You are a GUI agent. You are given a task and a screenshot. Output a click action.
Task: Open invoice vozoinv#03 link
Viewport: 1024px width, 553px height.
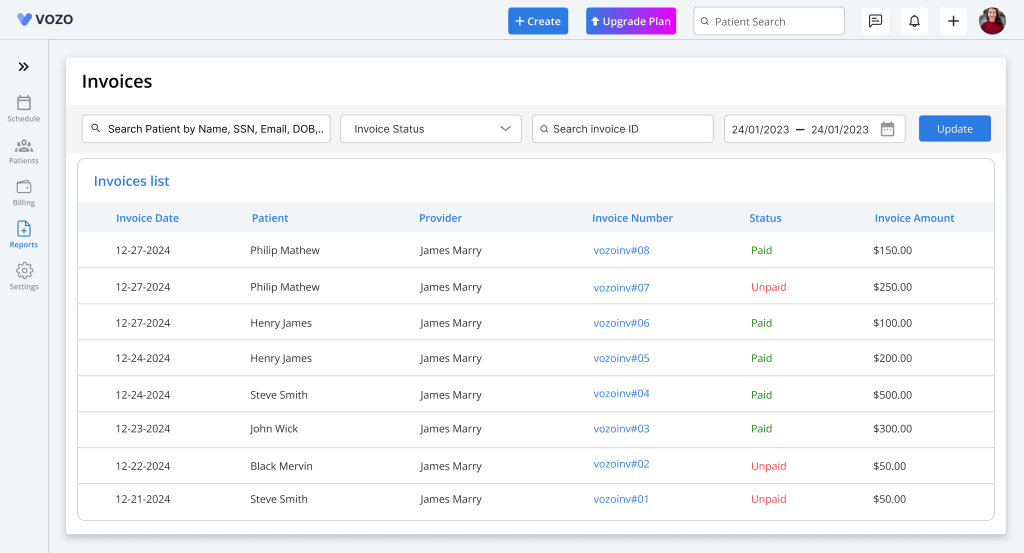click(x=621, y=428)
